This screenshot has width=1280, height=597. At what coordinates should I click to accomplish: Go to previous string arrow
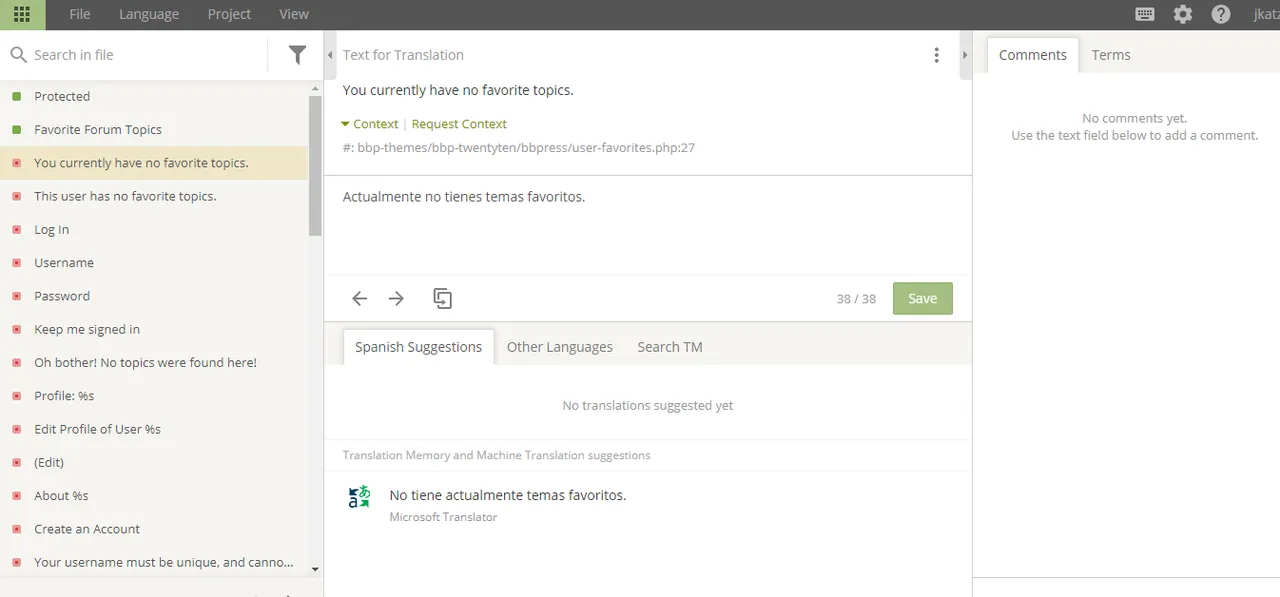[360, 298]
